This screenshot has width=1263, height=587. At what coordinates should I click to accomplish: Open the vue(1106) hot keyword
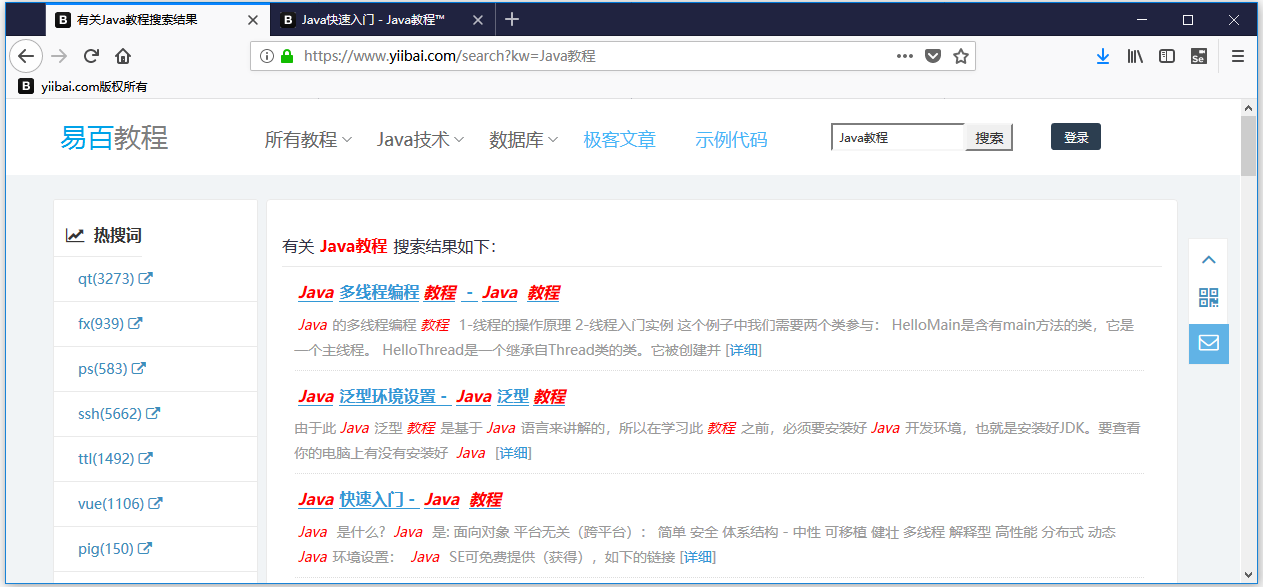(111, 504)
